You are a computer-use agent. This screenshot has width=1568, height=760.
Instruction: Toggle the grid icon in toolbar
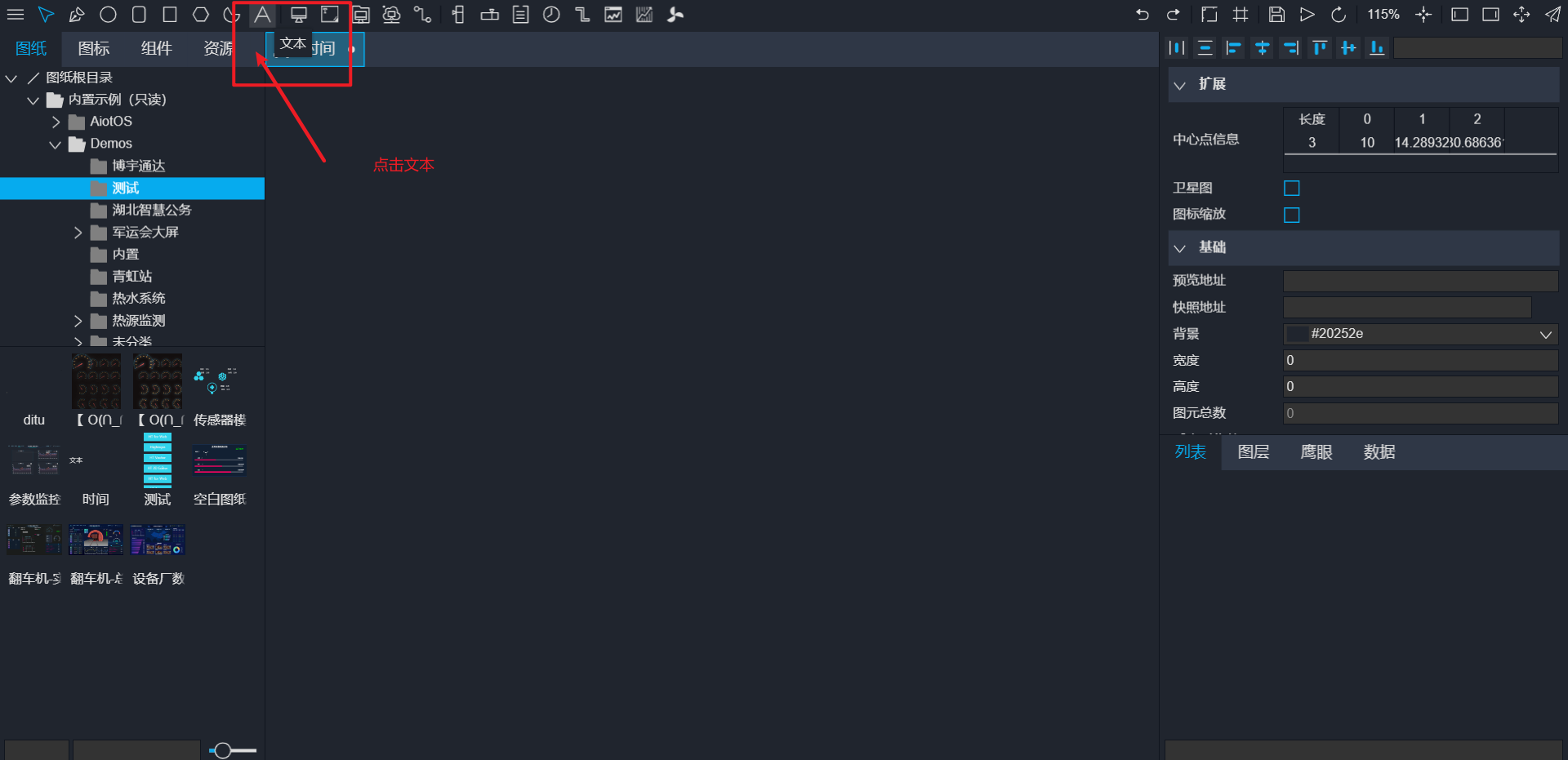[1241, 15]
